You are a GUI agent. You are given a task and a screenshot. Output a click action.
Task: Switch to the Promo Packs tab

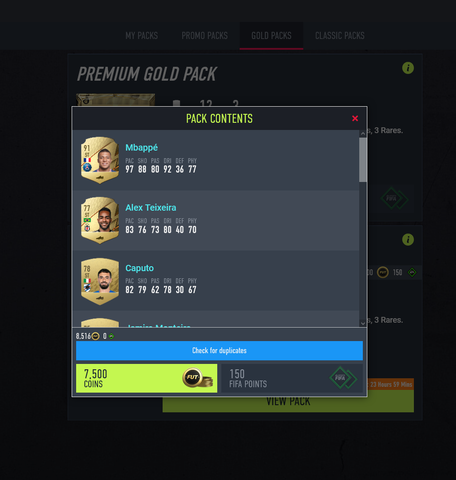(205, 36)
